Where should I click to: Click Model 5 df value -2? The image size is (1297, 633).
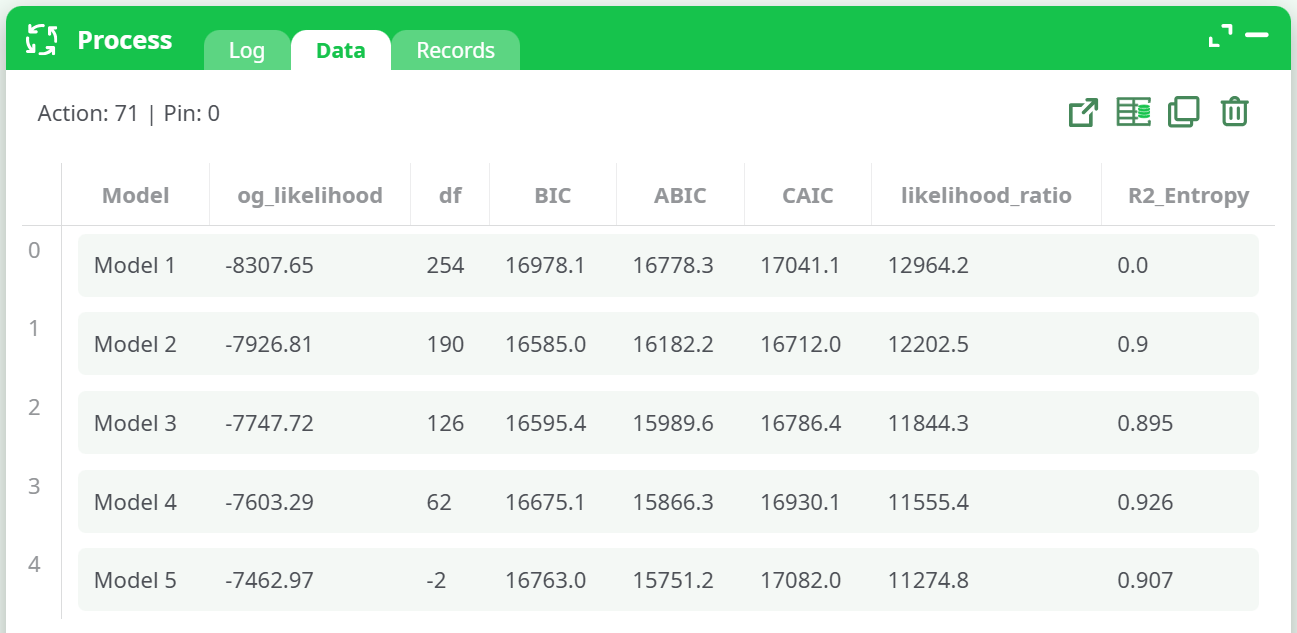click(436, 581)
